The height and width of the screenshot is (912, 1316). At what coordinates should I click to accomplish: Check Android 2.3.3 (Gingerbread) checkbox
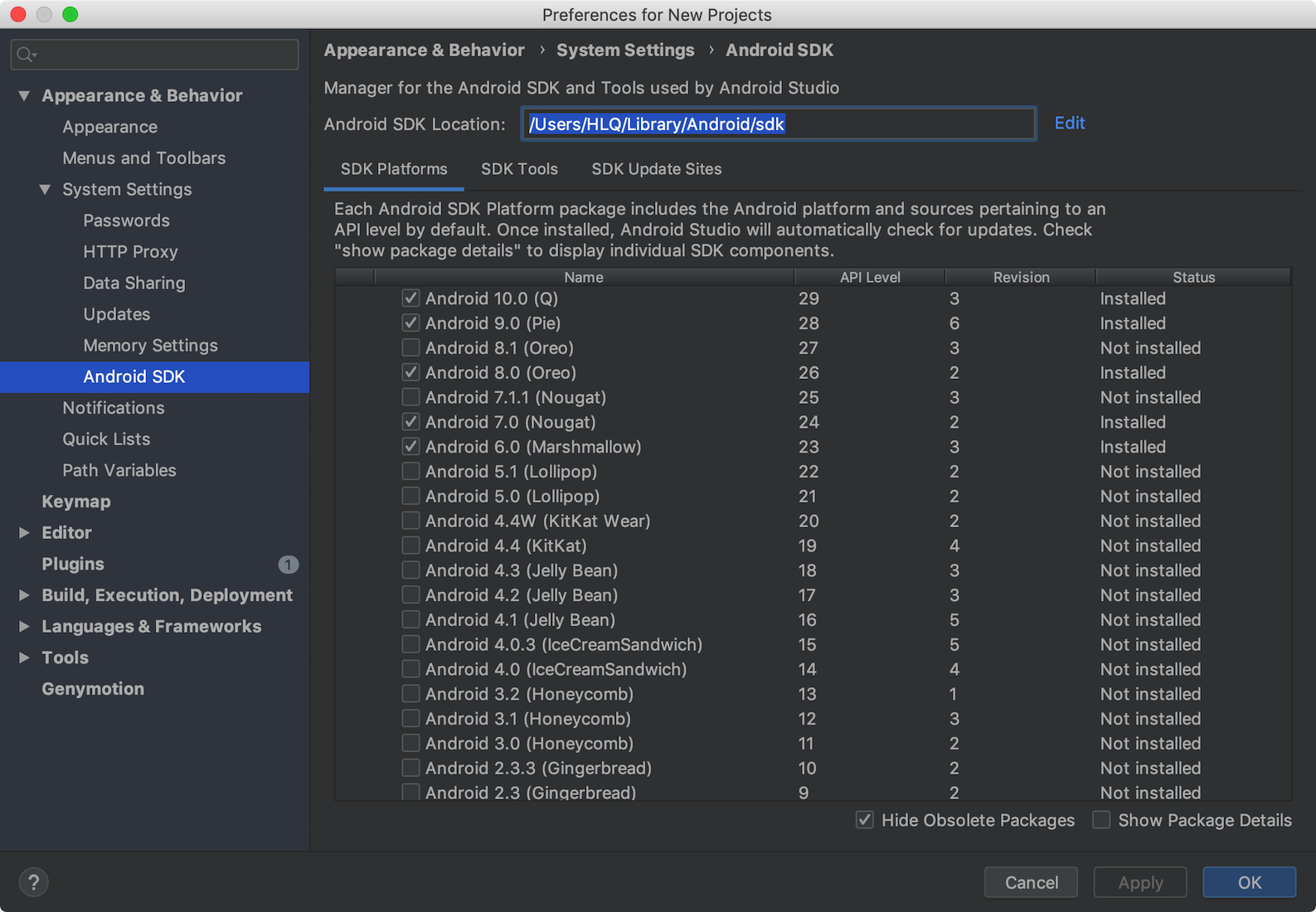click(410, 768)
